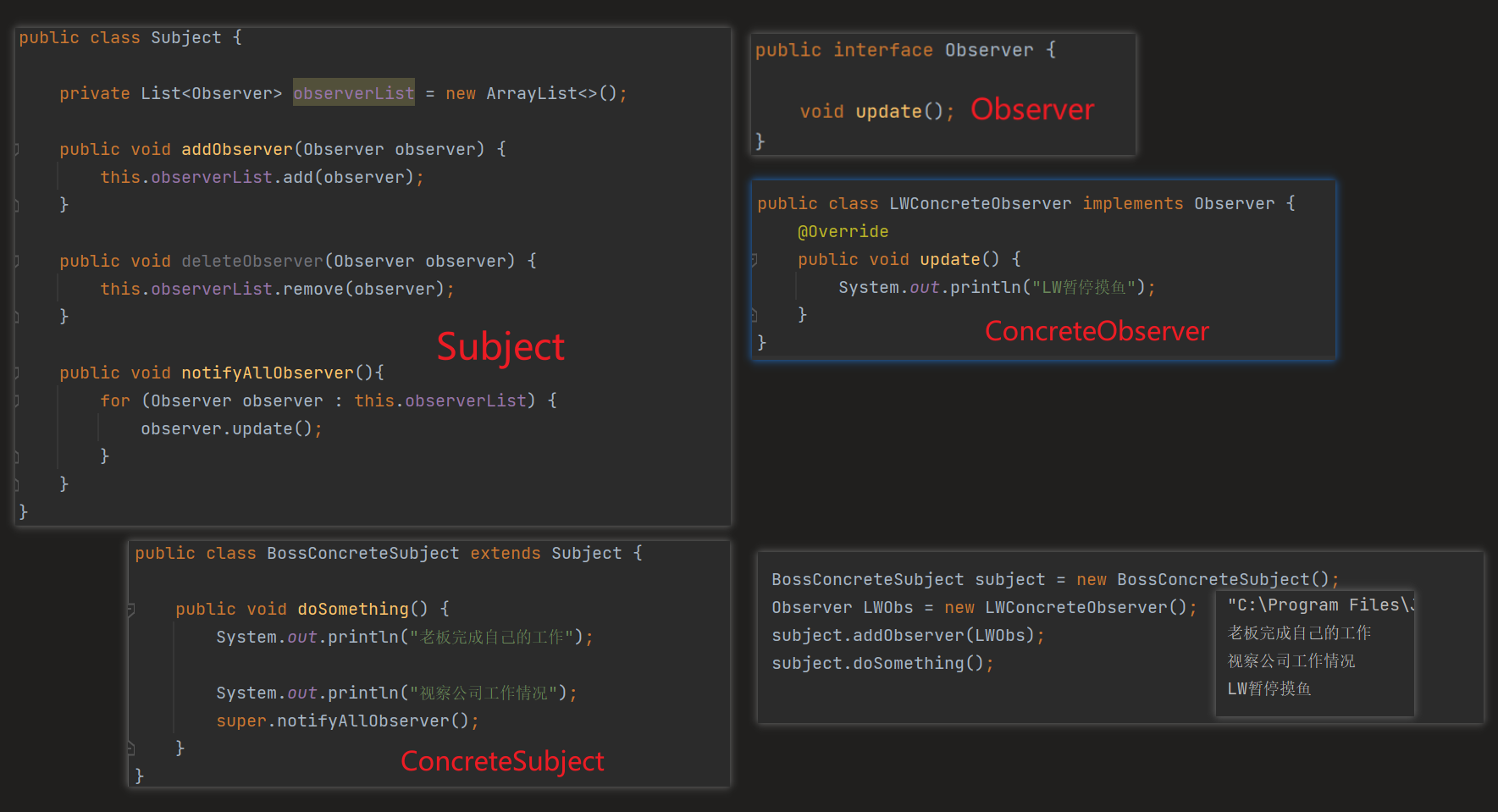Click the closing fold marker of doSomething
Viewport: 1498px width, 812px height.
point(130,748)
